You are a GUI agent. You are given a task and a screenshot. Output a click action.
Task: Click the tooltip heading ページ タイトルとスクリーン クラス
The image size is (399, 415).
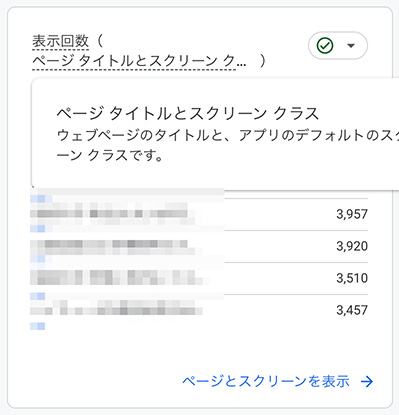188,114
